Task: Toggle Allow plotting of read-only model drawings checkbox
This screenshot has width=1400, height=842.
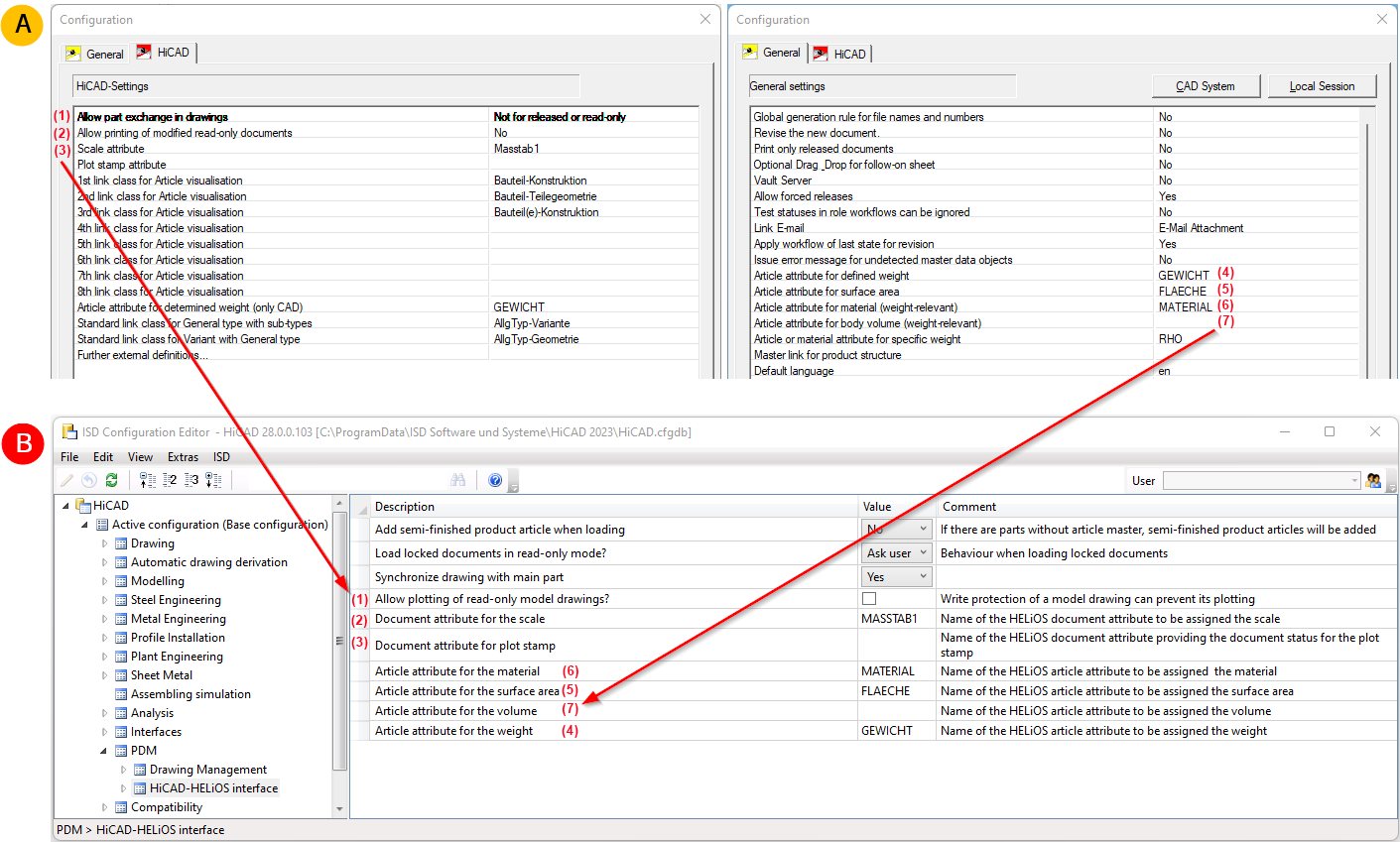Action: pyautogui.click(x=869, y=599)
